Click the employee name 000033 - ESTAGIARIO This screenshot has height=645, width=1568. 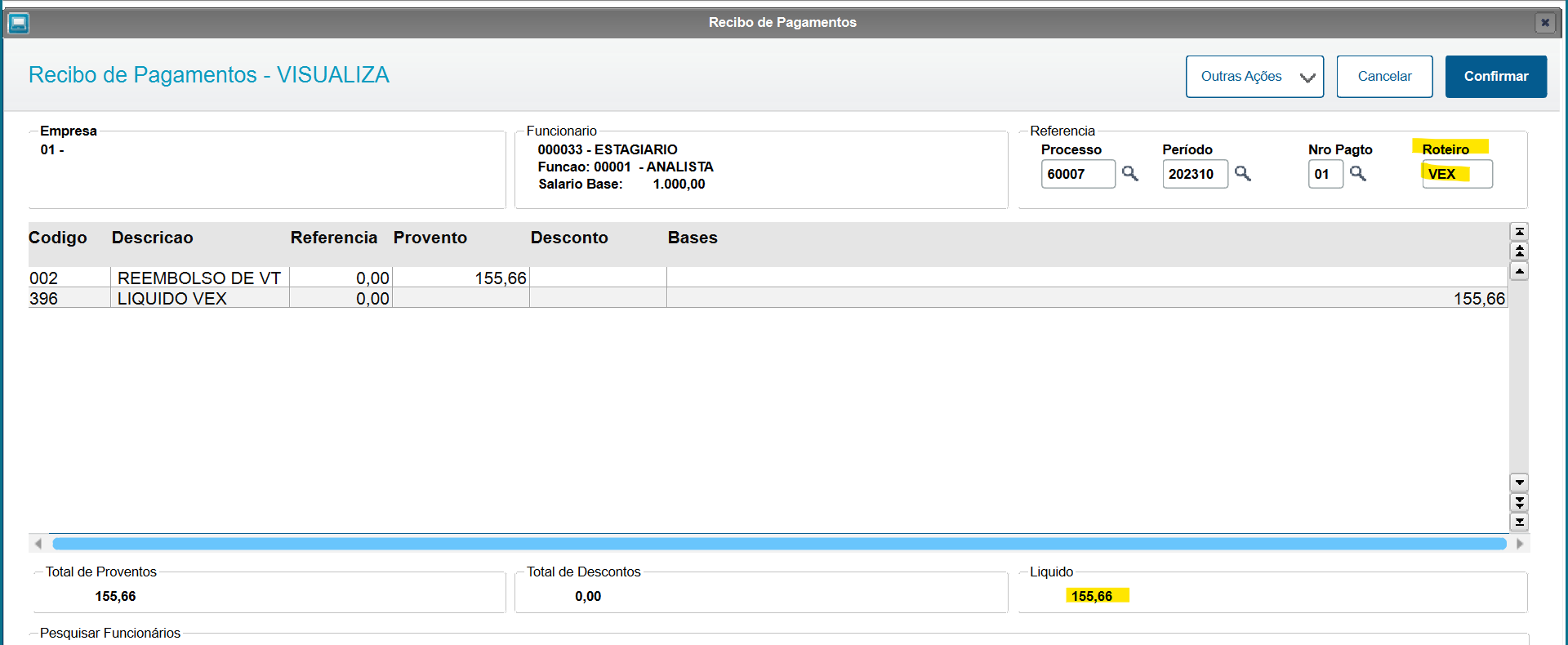pos(608,149)
